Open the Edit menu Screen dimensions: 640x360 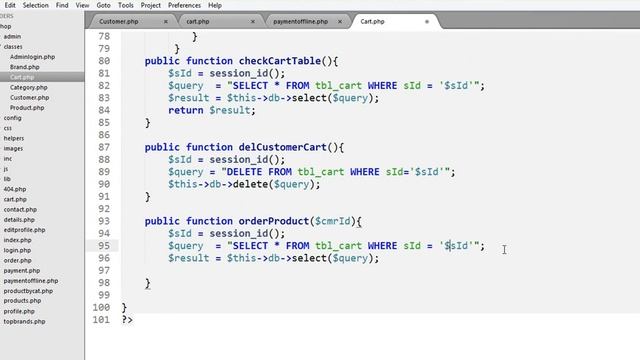pos(10,5)
